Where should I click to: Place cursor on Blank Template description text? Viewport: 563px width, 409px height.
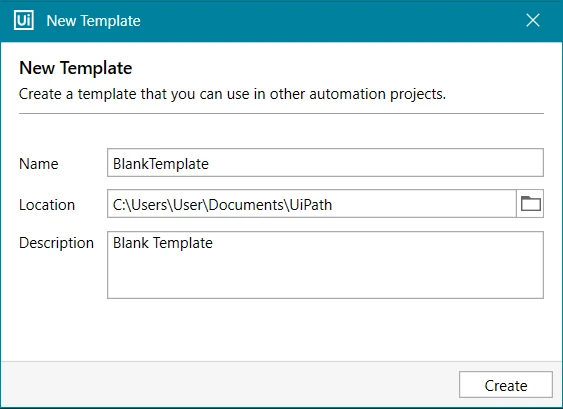(x=163, y=243)
